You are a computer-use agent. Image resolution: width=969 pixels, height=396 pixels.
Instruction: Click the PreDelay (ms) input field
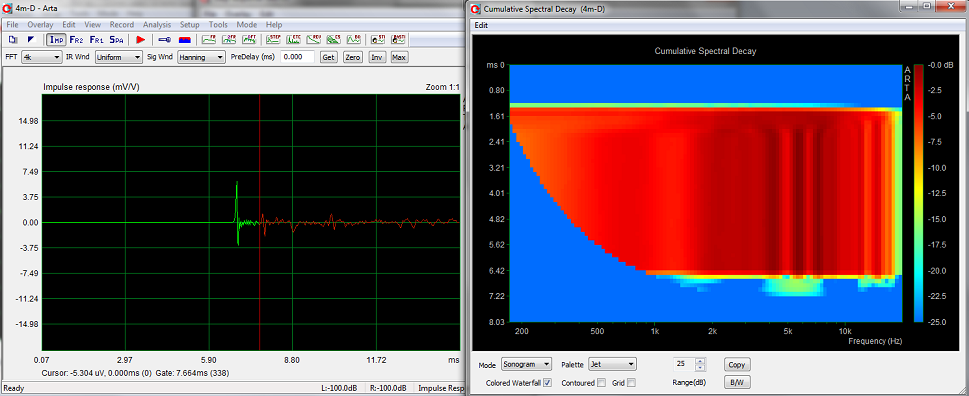pos(297,57)
